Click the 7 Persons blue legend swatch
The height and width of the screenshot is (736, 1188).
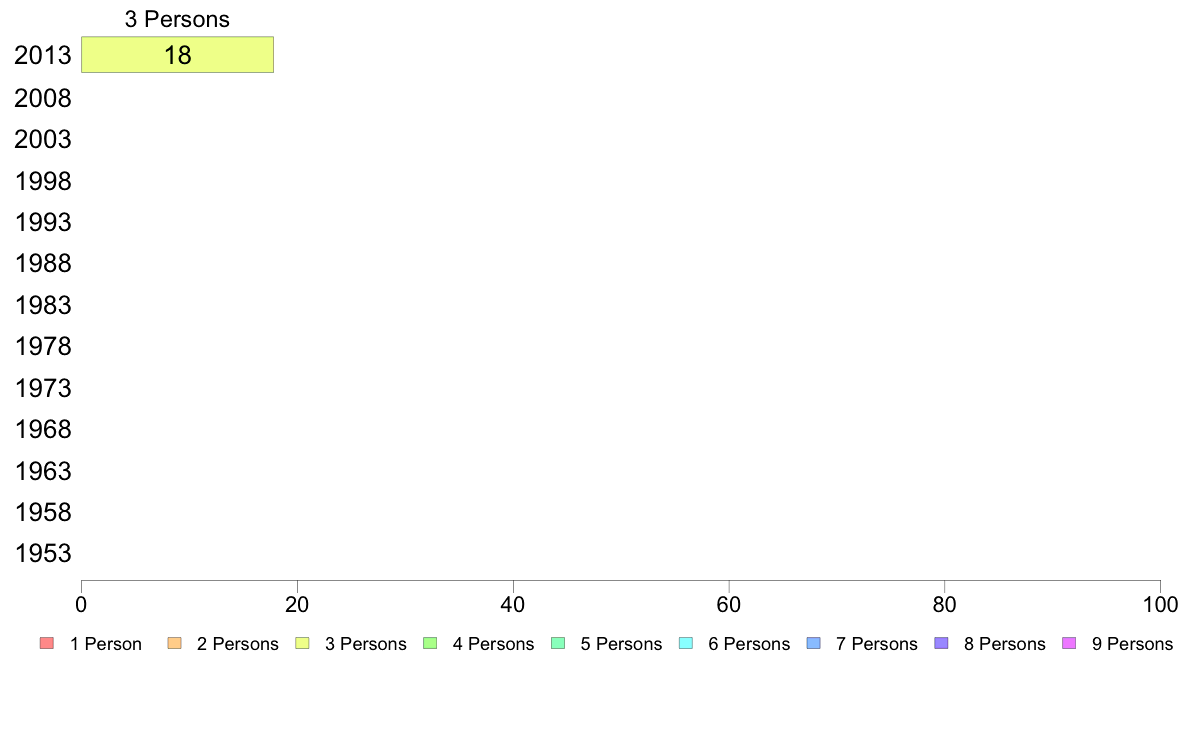point(814,644)
